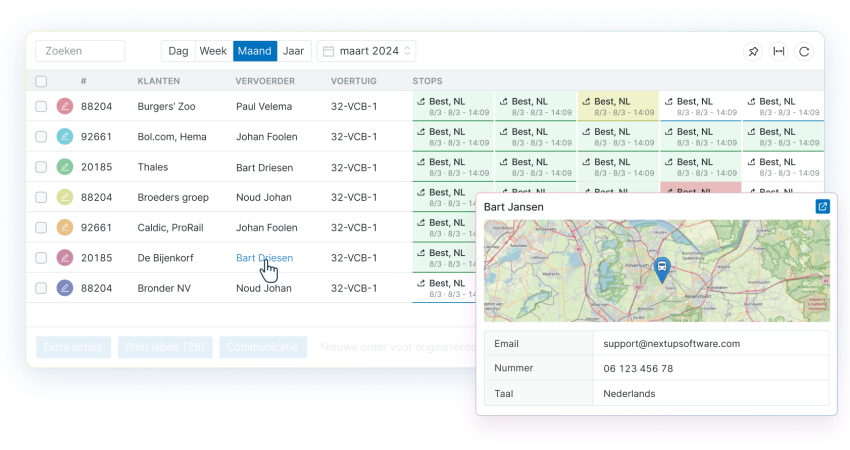Switch to the Dag view
850x450 pixels.
[x=178, y=51]
